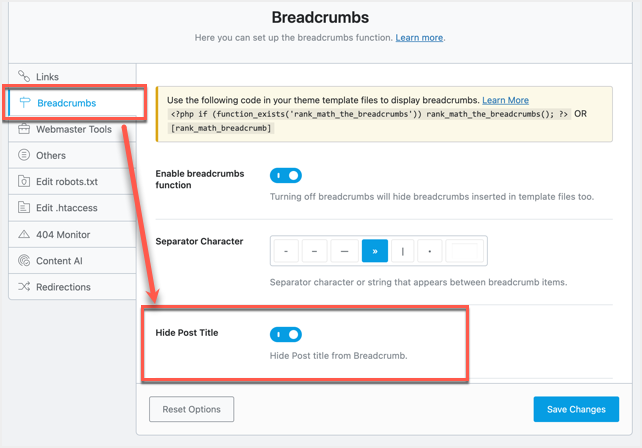Select the em dash separator option

[345, 251]
